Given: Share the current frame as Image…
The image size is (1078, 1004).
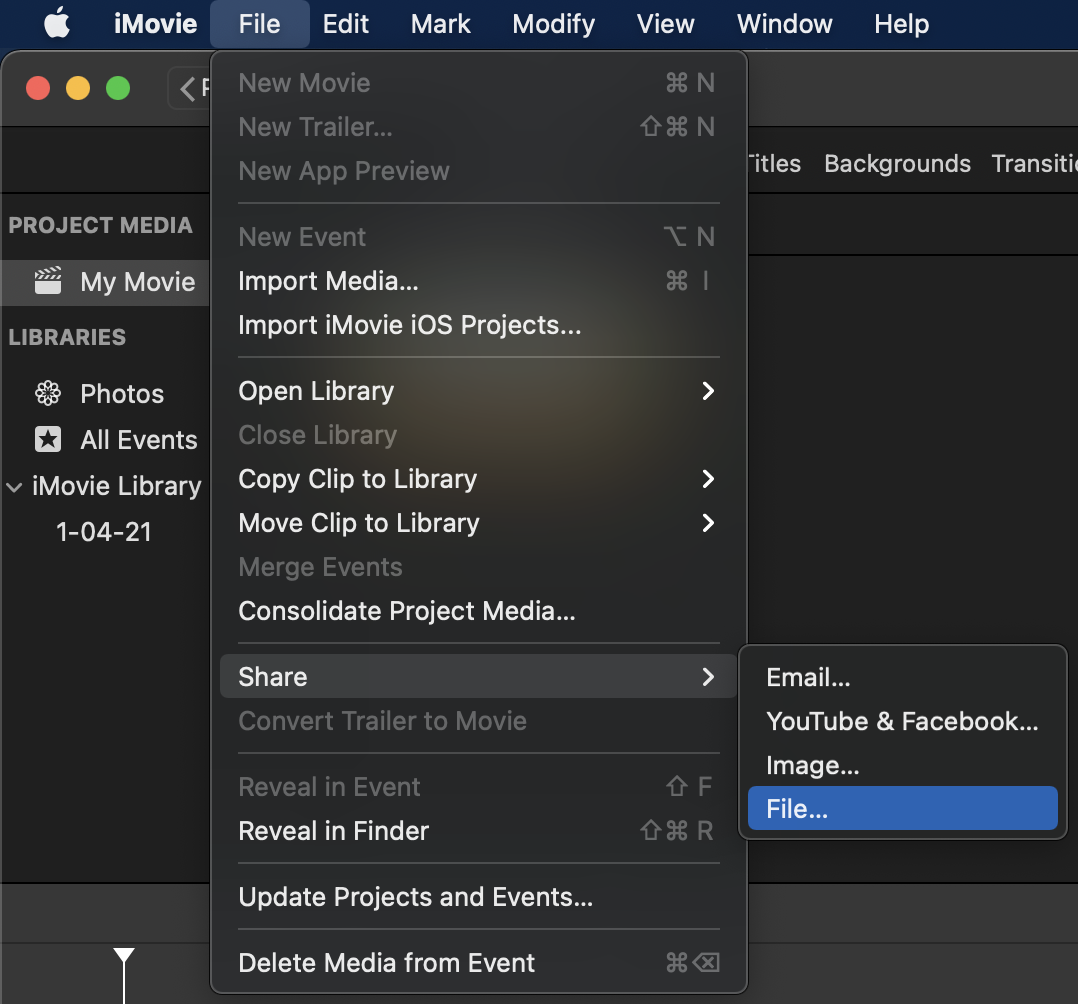Looking at the screenshot, I should 902,765.
